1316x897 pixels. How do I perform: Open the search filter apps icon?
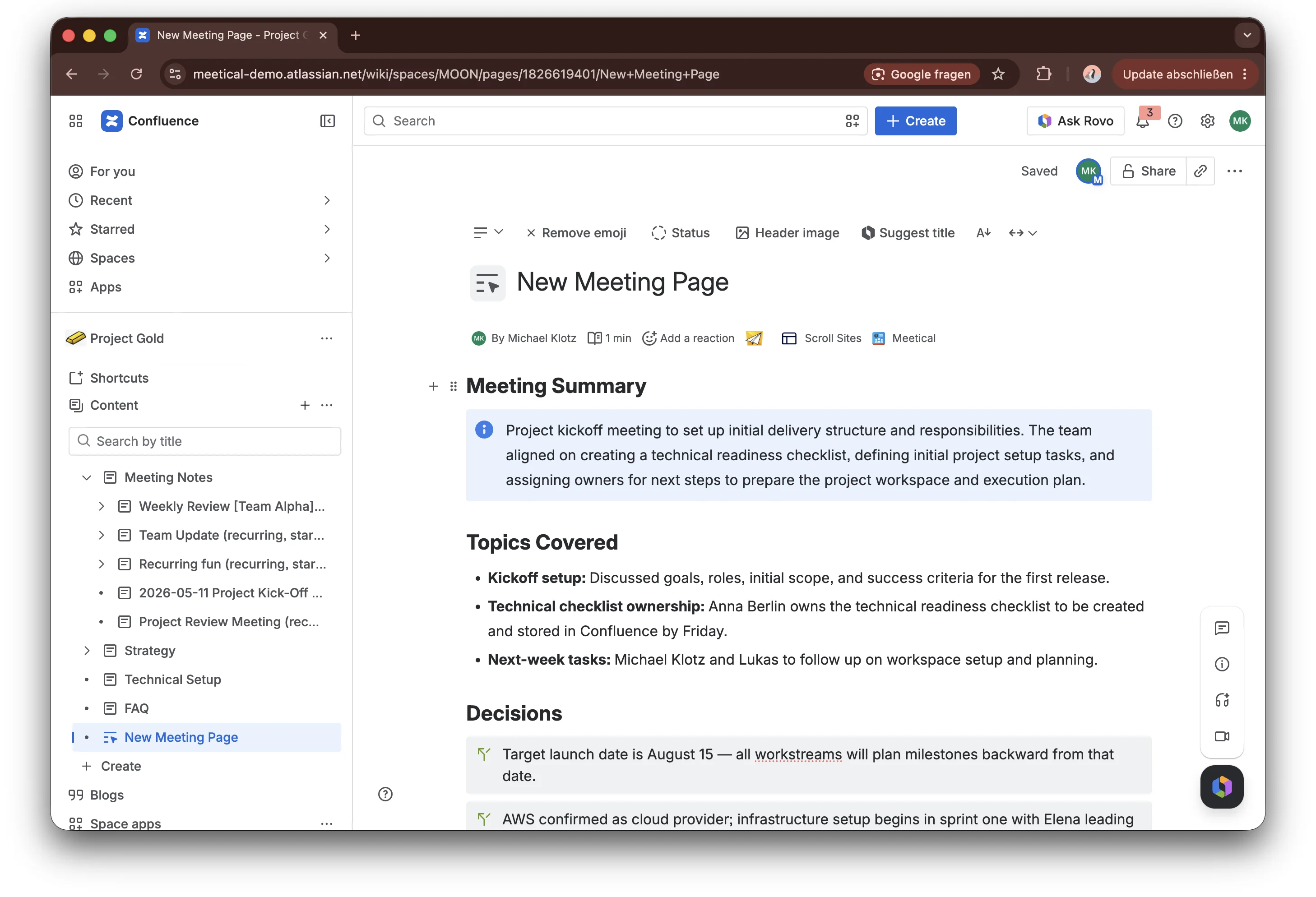click(852, 120)
